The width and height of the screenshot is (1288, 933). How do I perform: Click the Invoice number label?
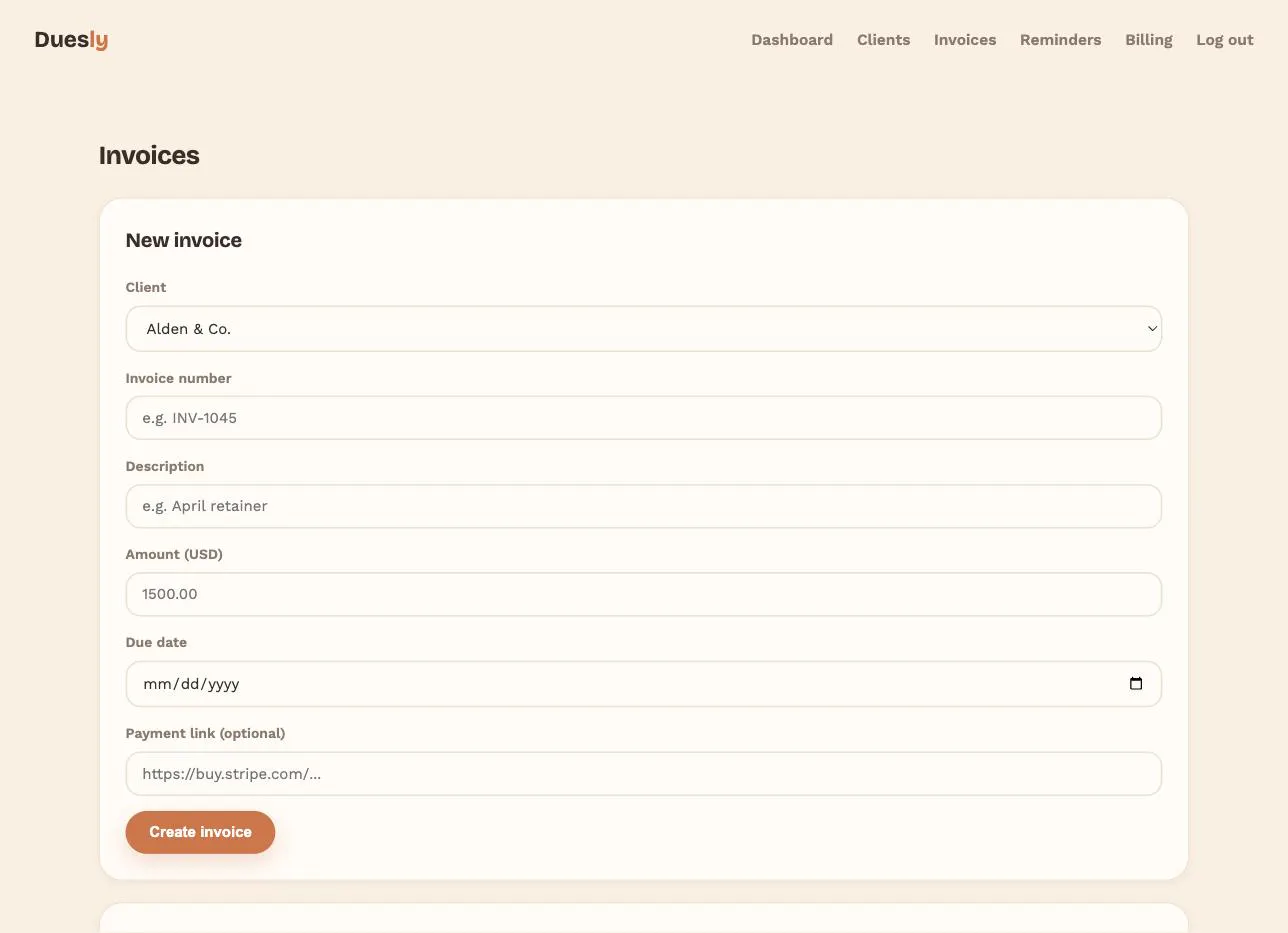point(178,378)
